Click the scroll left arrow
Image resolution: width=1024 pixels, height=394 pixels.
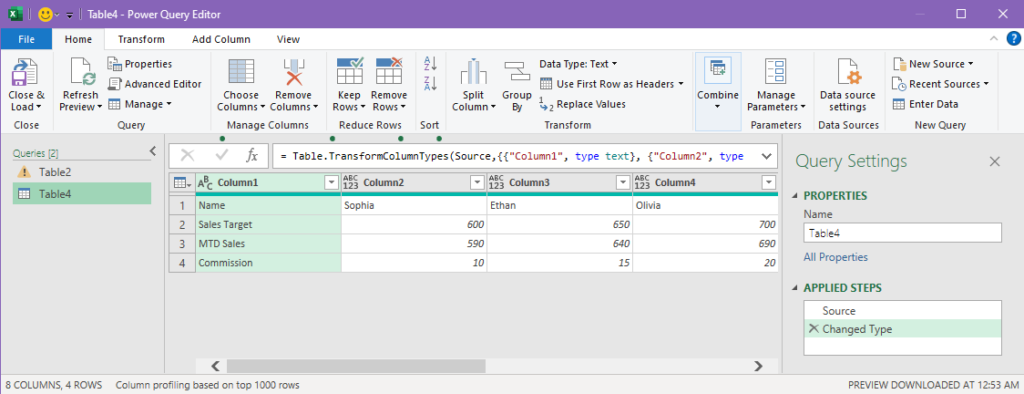point(216,366)
